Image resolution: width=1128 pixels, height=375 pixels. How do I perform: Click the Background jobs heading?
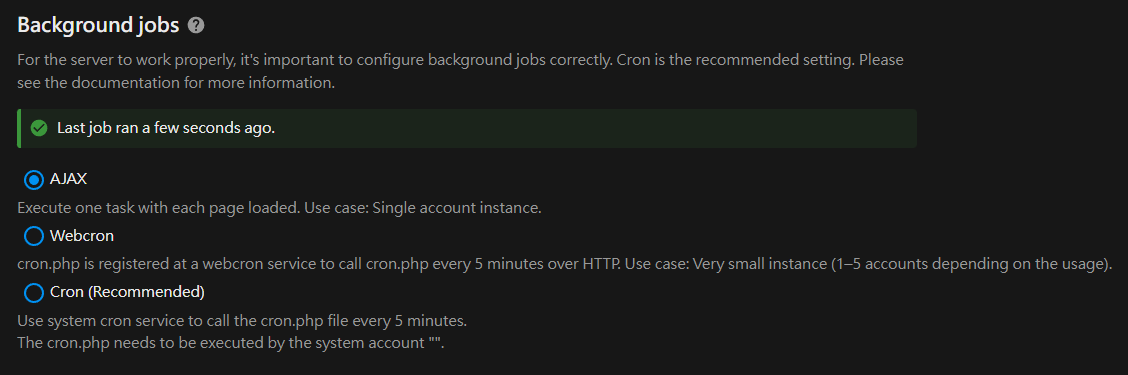pyautogui.click(x=98, y=25)
